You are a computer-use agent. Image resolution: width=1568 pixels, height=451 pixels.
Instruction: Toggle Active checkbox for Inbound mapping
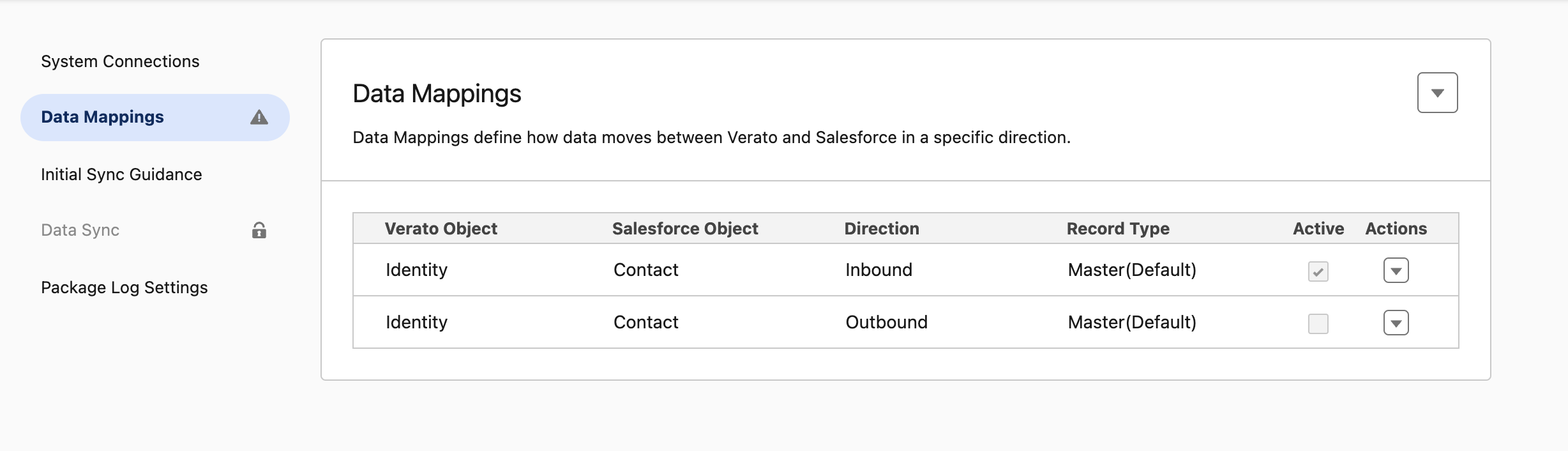(1318, 271)
